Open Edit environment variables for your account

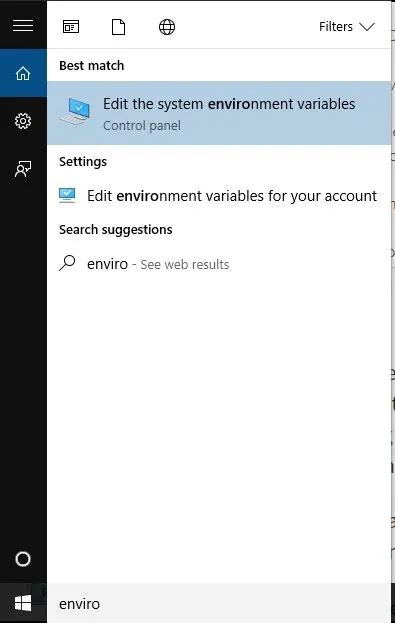click(219, 196)
